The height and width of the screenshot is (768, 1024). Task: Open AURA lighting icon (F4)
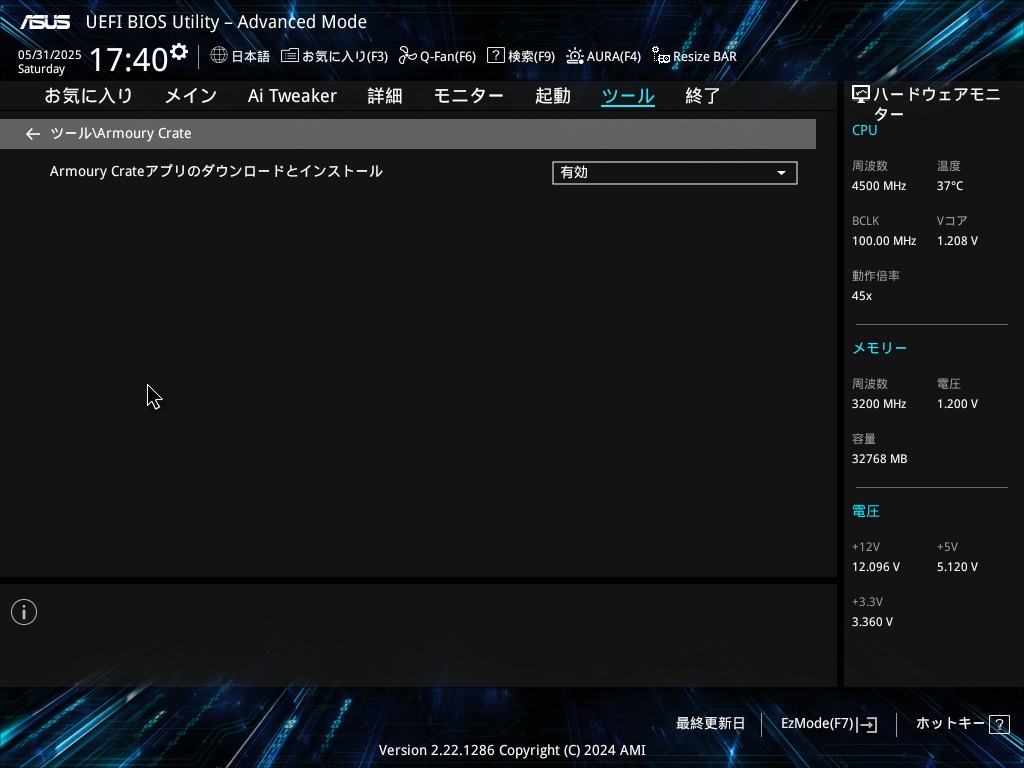(x=575, y=56)
